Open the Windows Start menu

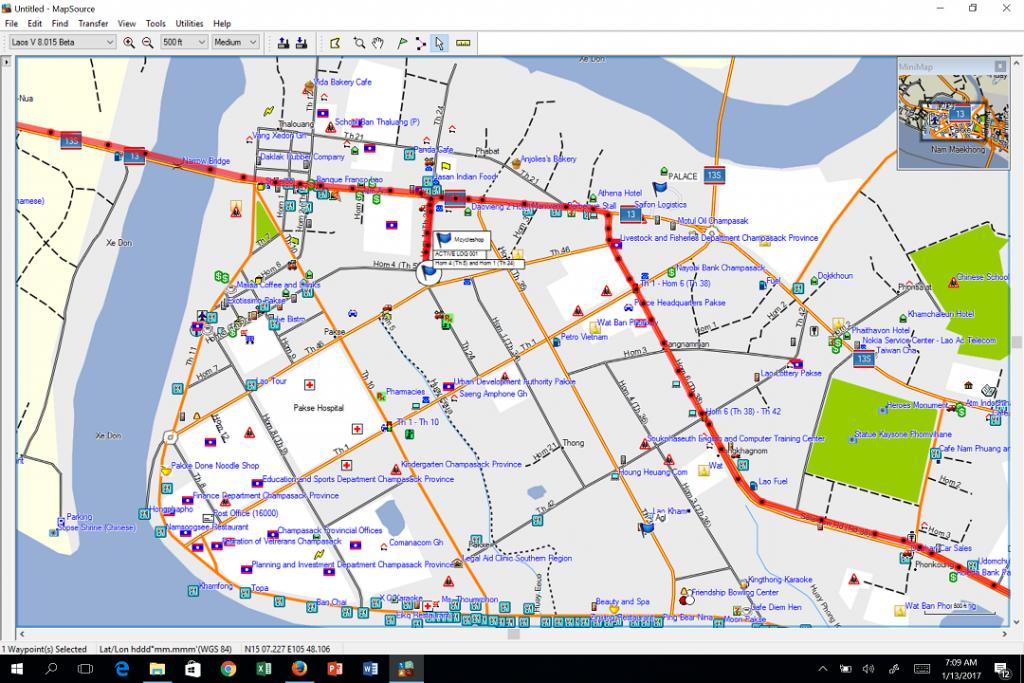coord(16,669)
